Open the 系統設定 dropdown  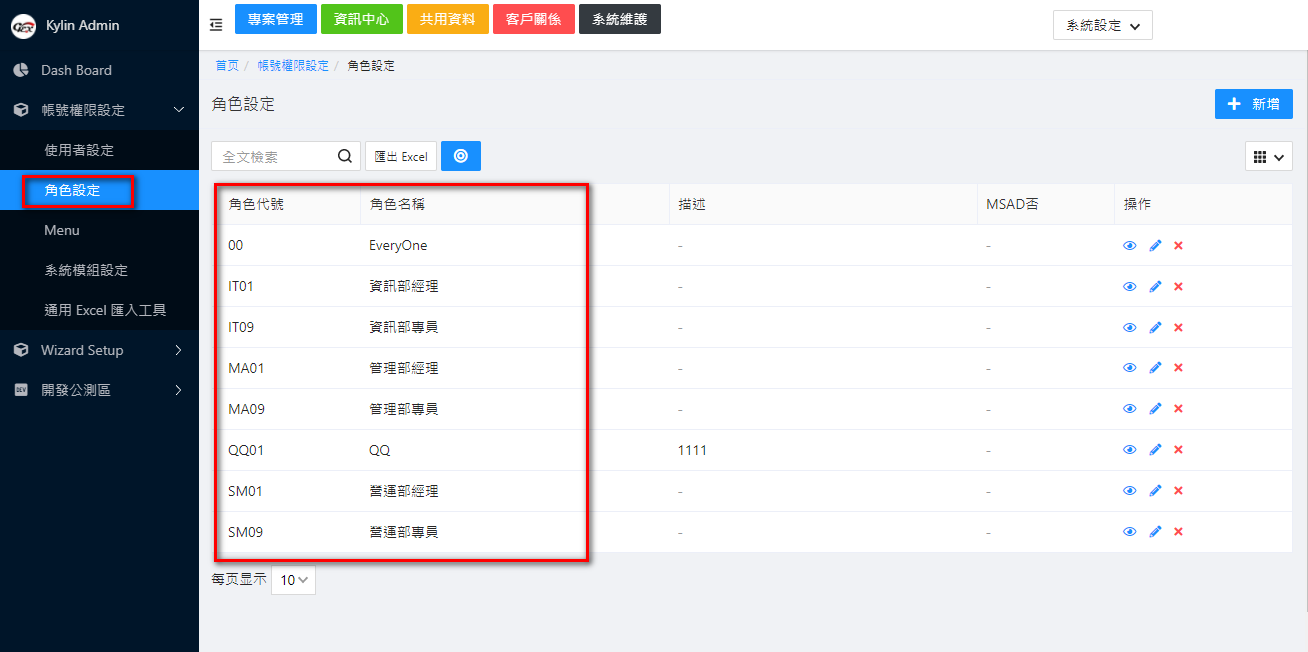pos(1102,26)
